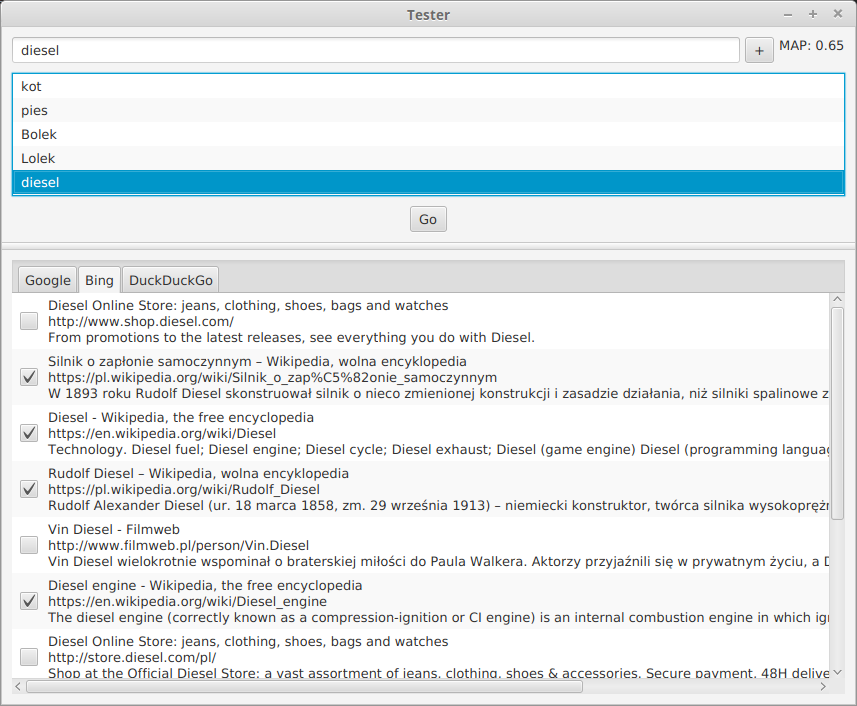Switch to the DuckDuckGo tab

pyautogui.click(x=171, y=280)
